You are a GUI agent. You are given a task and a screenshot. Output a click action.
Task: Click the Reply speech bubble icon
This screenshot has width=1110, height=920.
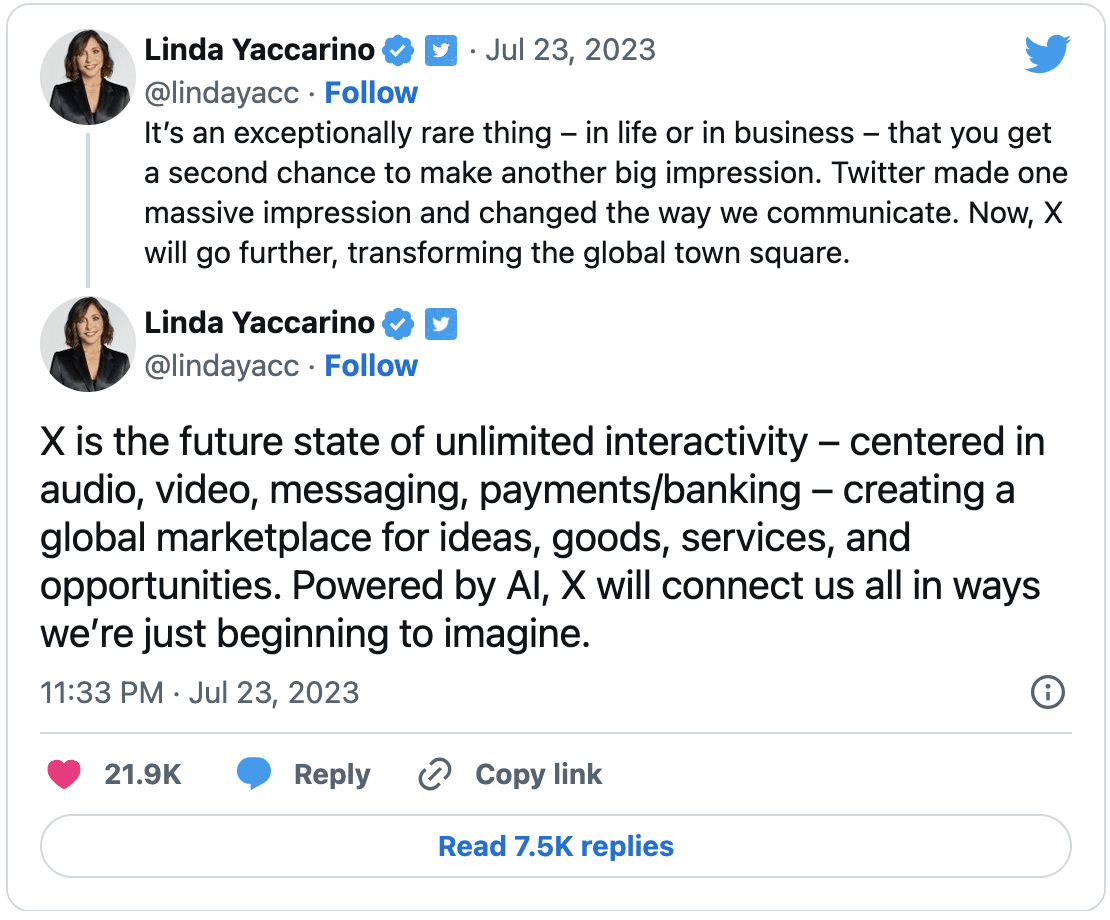click(x=254, y=774)
